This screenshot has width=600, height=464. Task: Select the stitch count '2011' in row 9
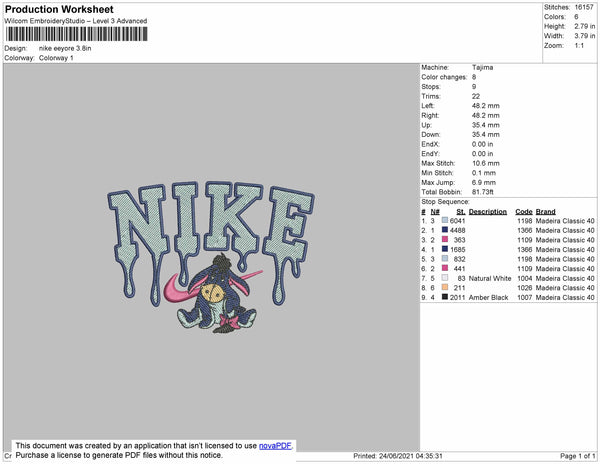[458, 298]
